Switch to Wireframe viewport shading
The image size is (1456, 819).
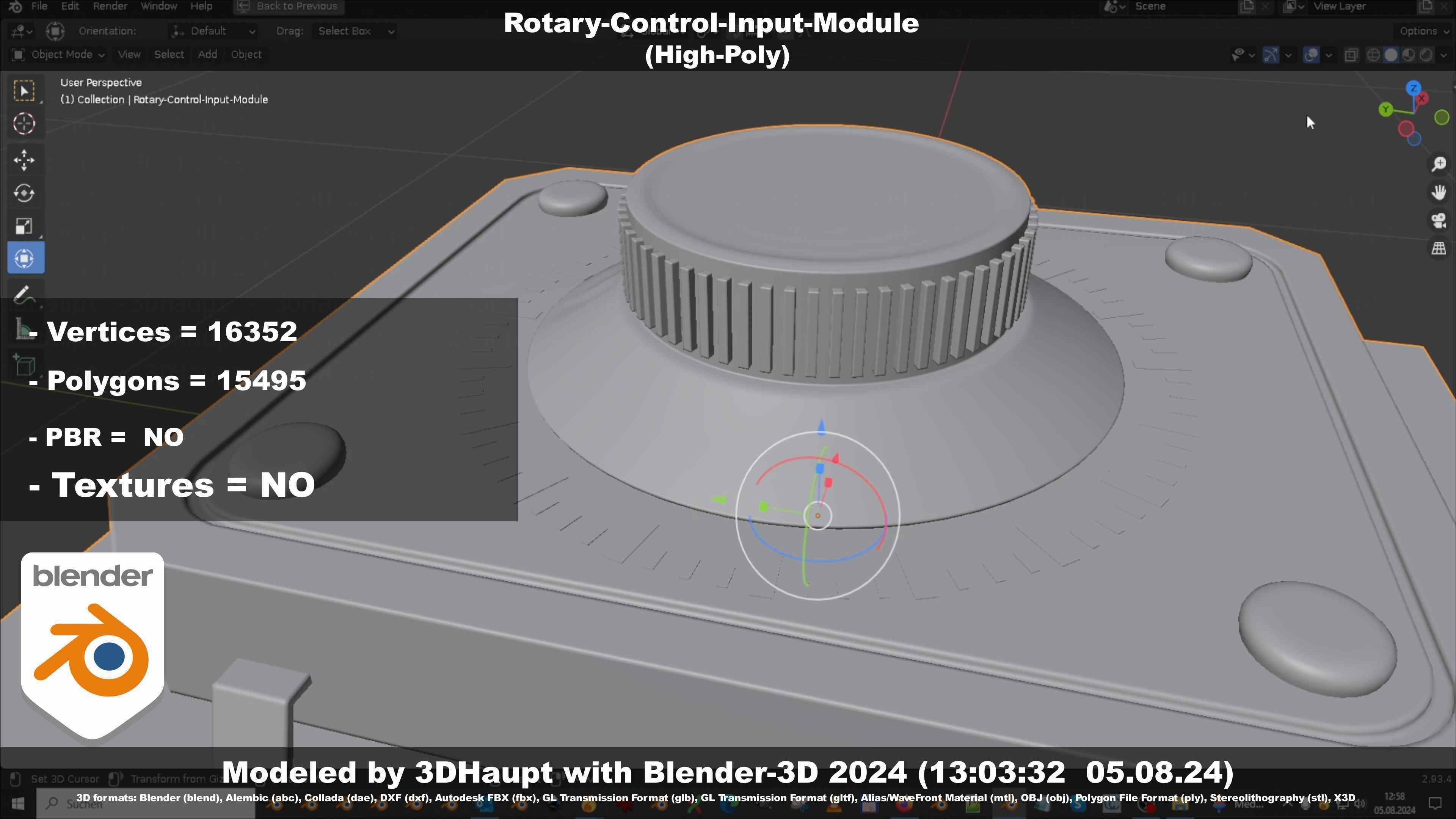pos(1373,55)
